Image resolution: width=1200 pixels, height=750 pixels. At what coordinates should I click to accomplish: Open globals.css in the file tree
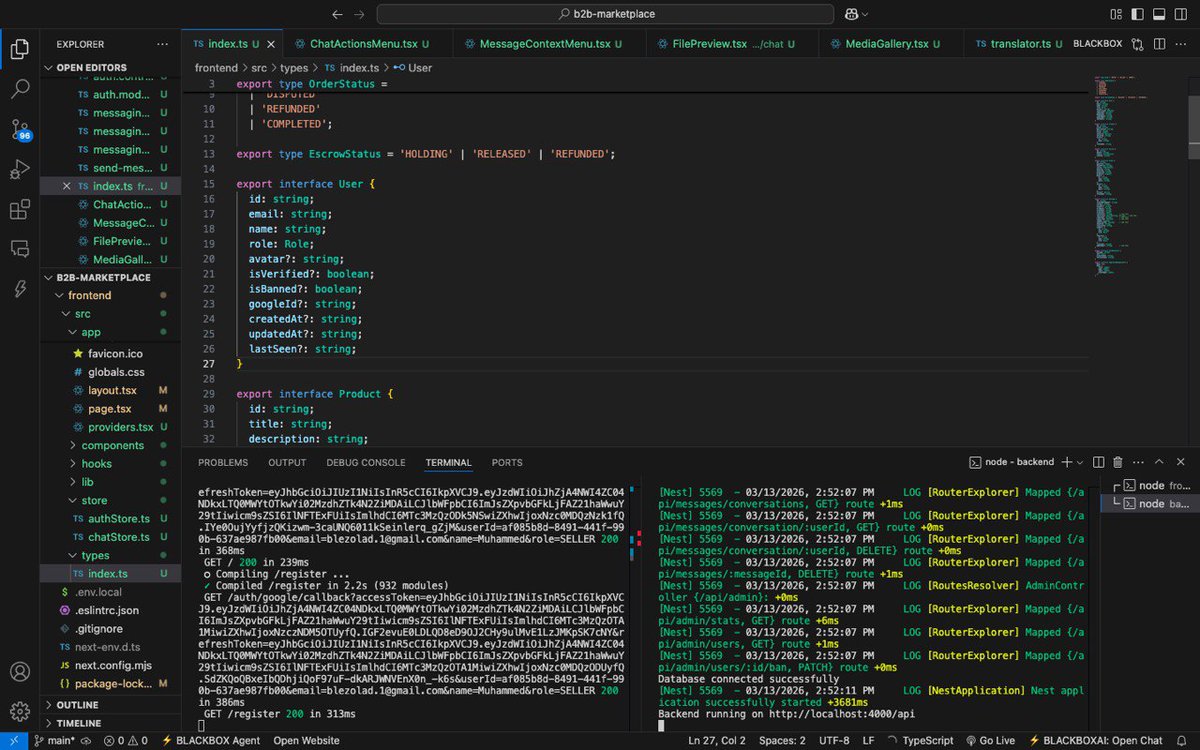coord(116,372)
